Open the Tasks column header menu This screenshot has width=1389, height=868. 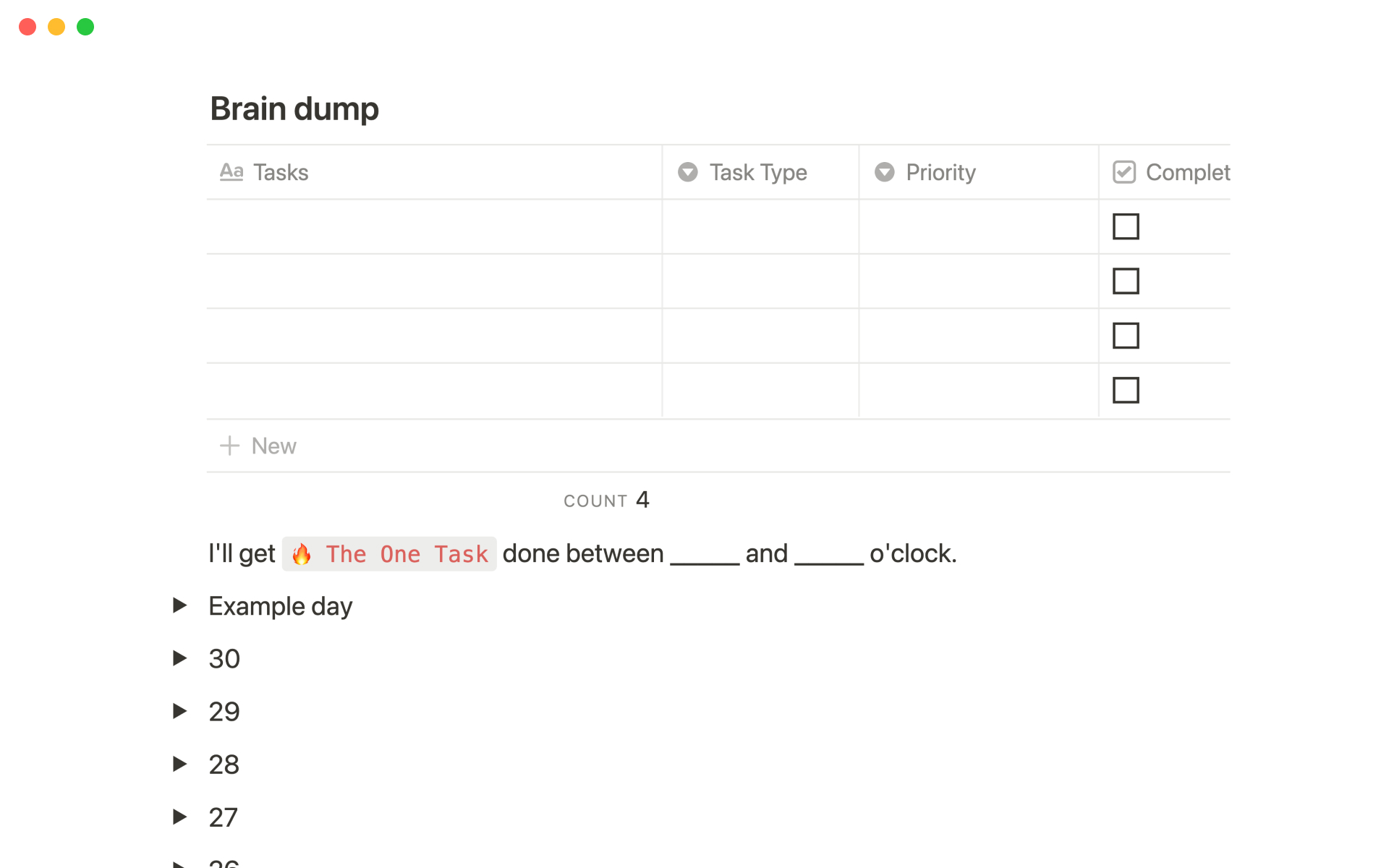tap(281, 172)
